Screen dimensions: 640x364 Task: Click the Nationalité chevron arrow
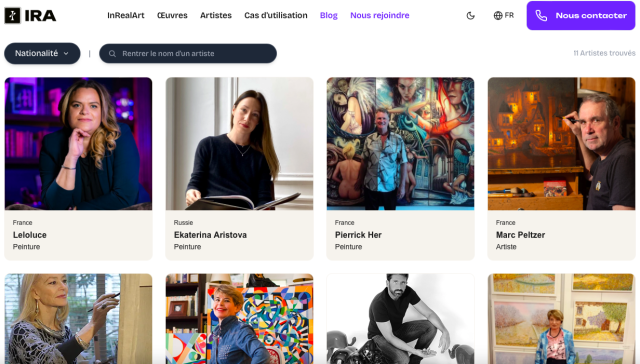point(66,53)
